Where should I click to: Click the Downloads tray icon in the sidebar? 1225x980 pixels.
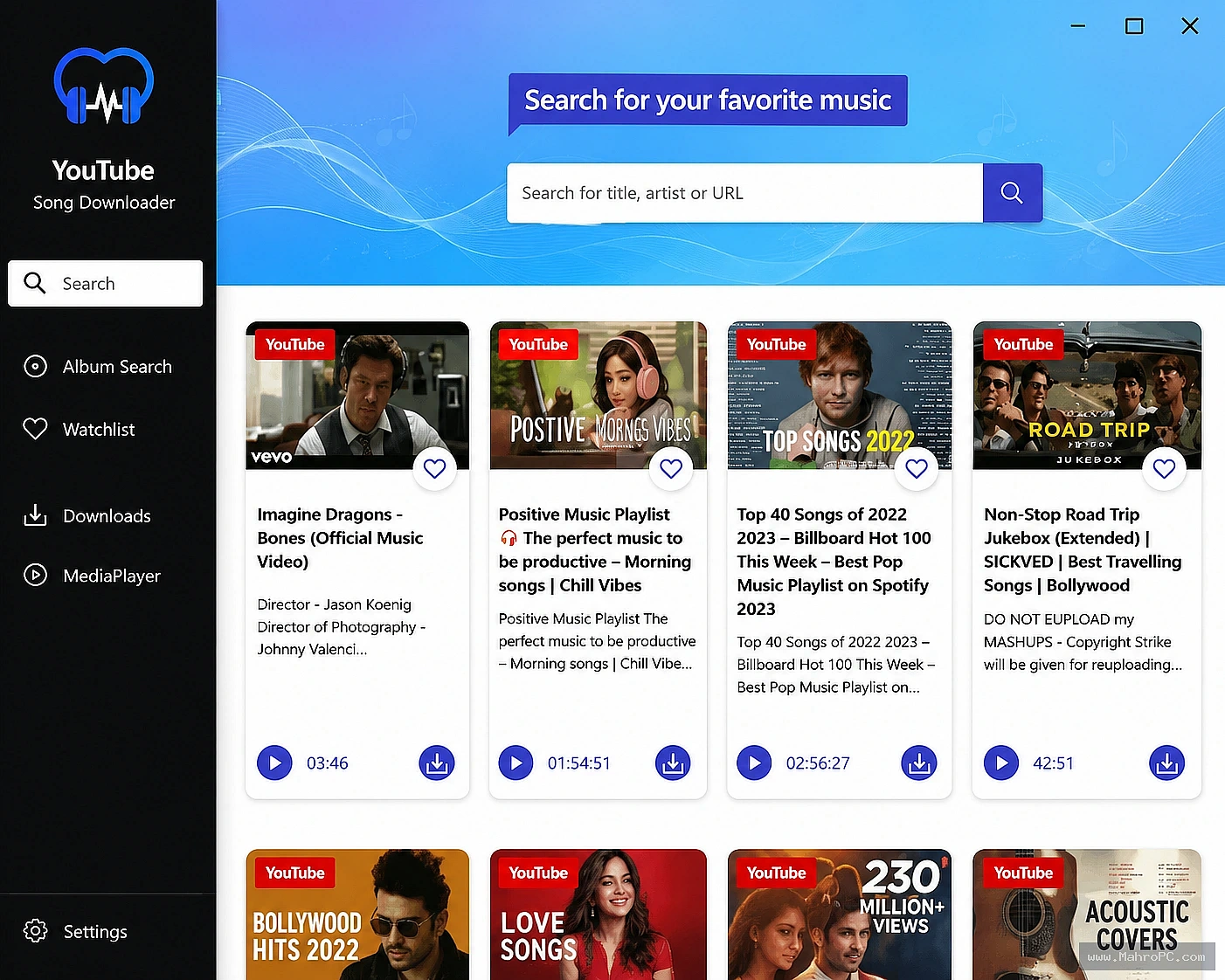[35, 515]
